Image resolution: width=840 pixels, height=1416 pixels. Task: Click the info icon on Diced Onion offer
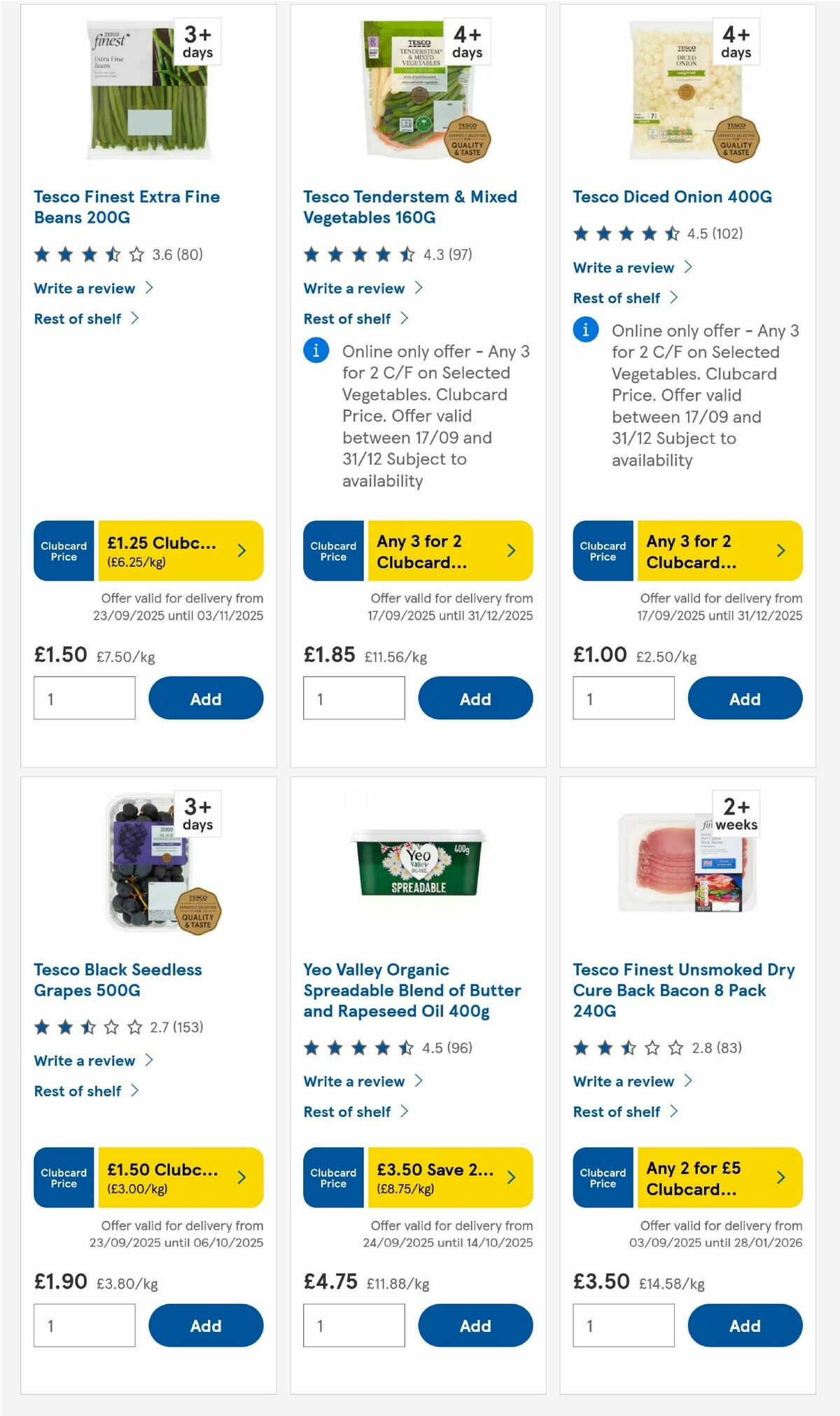[x=585, y=329]
